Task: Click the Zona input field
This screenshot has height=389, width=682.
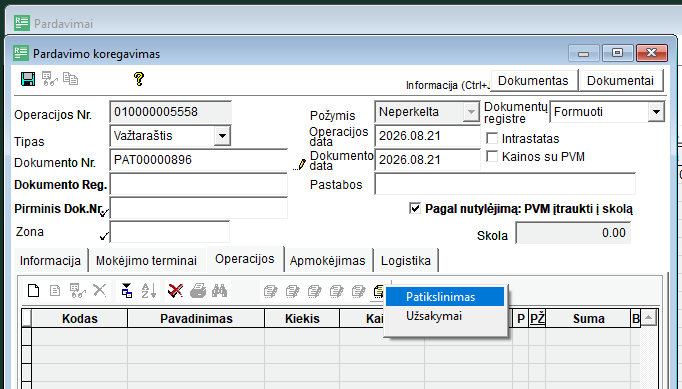Action: point(170,232)
